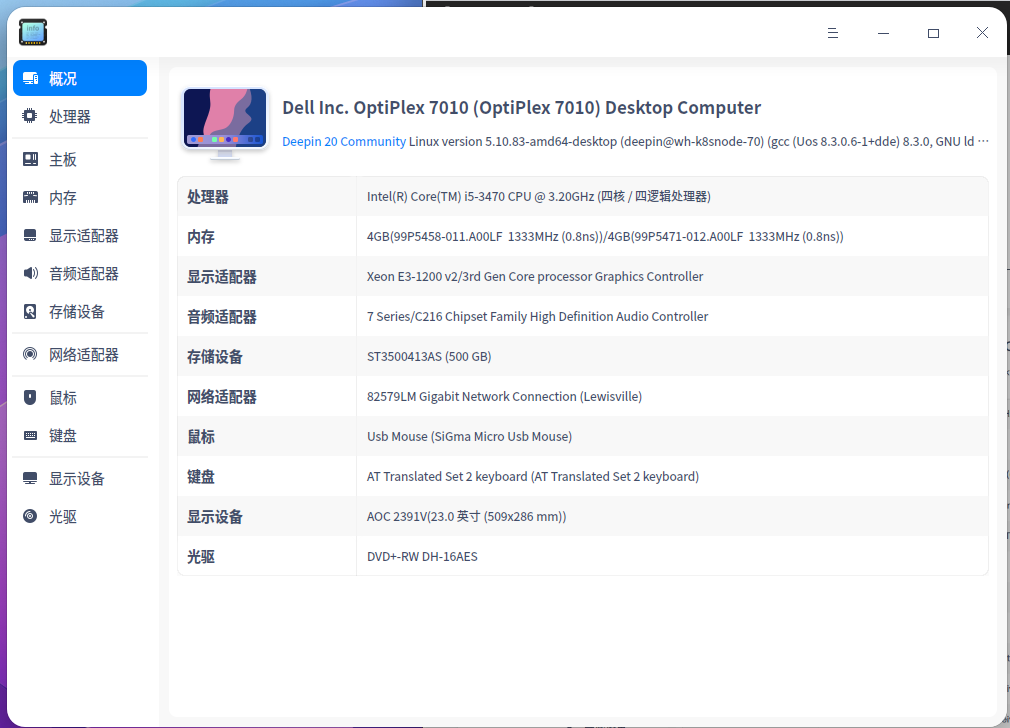
Task: Click the 光驱 row header in the table
Action: click(x=200, y=556)
